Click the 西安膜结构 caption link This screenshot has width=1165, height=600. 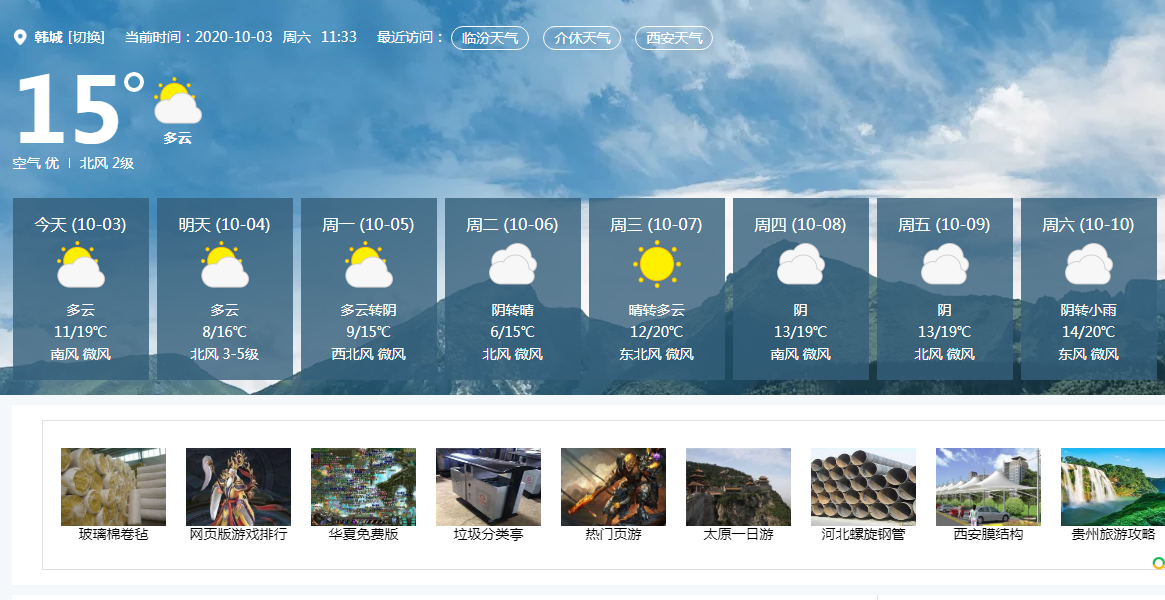point(988,534)
